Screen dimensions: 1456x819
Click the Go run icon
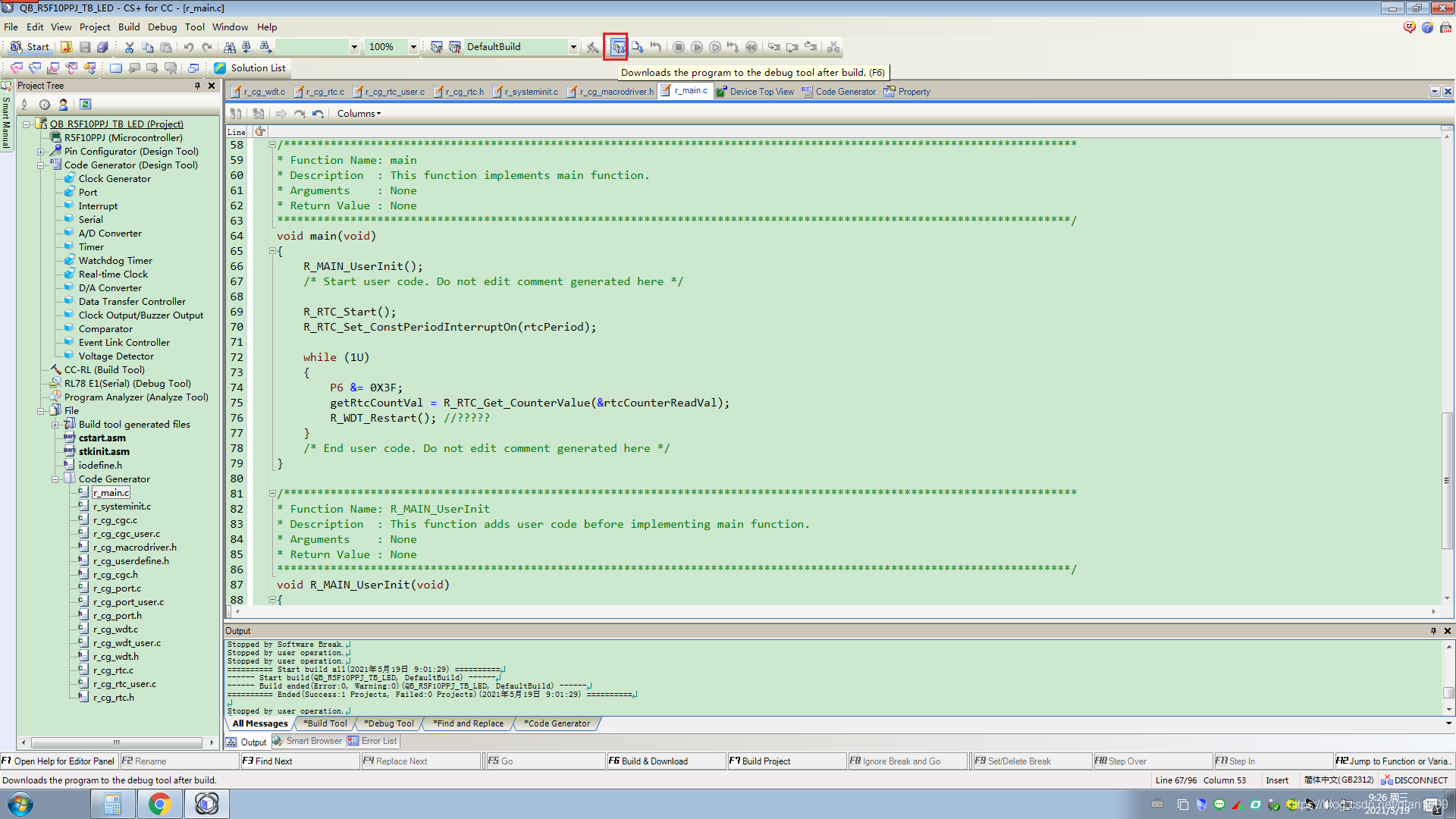point(697,47)
